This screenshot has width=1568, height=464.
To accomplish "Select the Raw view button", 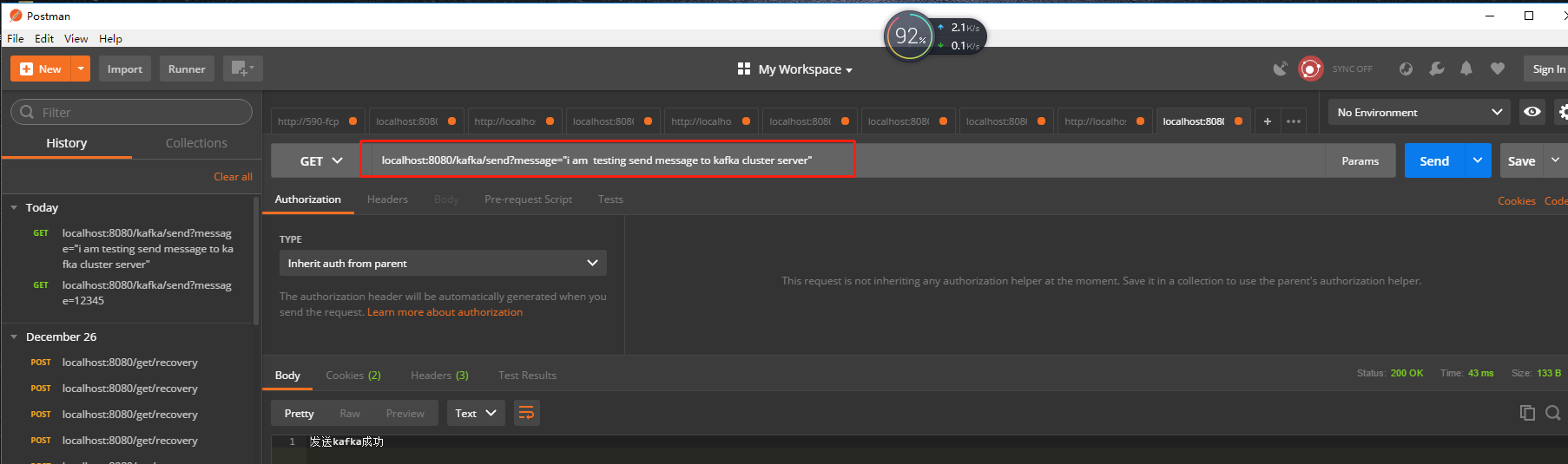I will pos(350,414).
